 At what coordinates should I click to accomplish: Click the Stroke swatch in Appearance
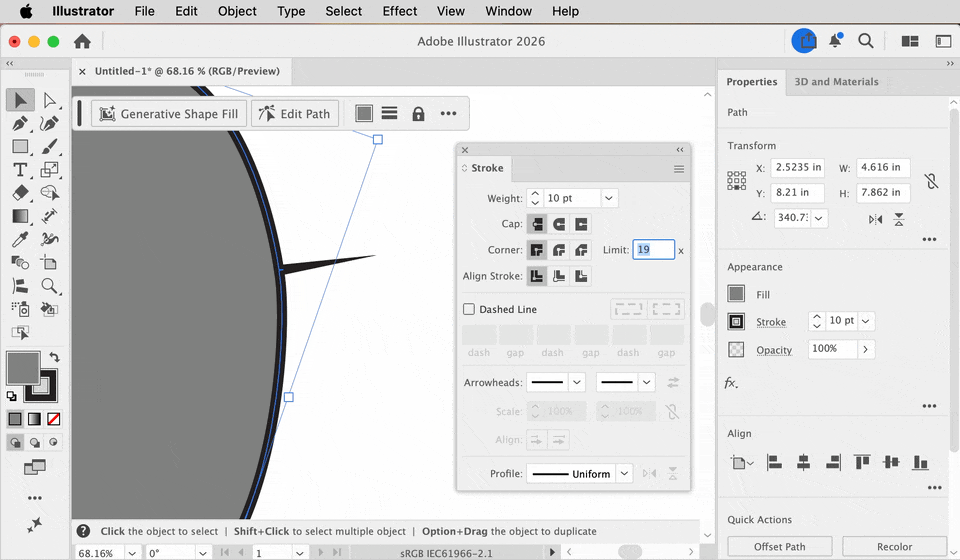[x=736, y=321]
